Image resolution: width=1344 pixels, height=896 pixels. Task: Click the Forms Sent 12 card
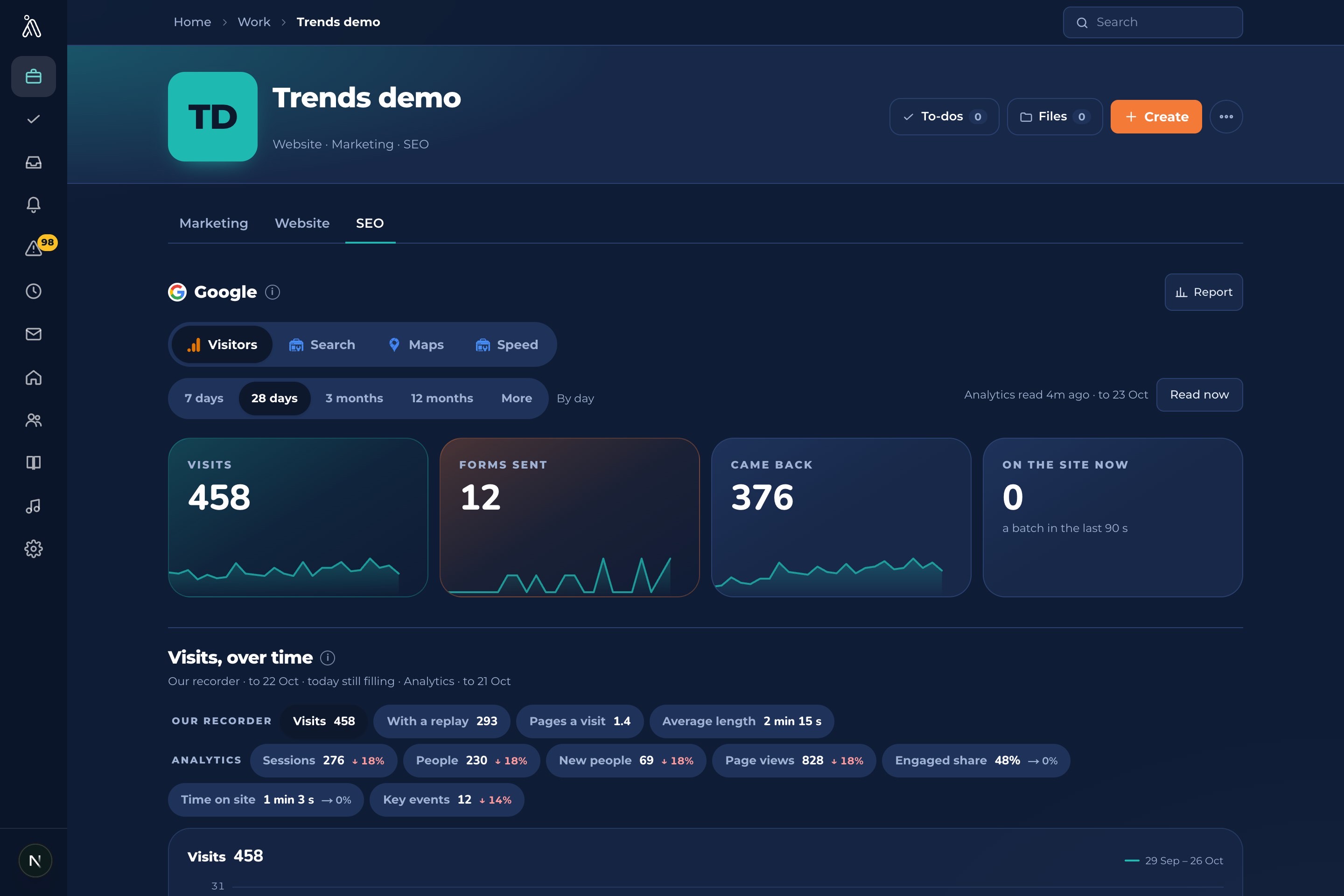(x=569, y=517)
